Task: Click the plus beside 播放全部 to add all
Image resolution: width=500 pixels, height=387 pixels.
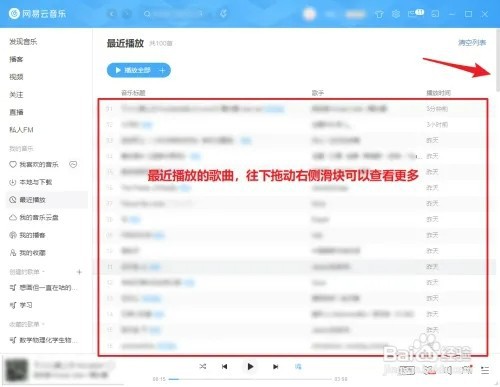Action: tap(163, 70)
